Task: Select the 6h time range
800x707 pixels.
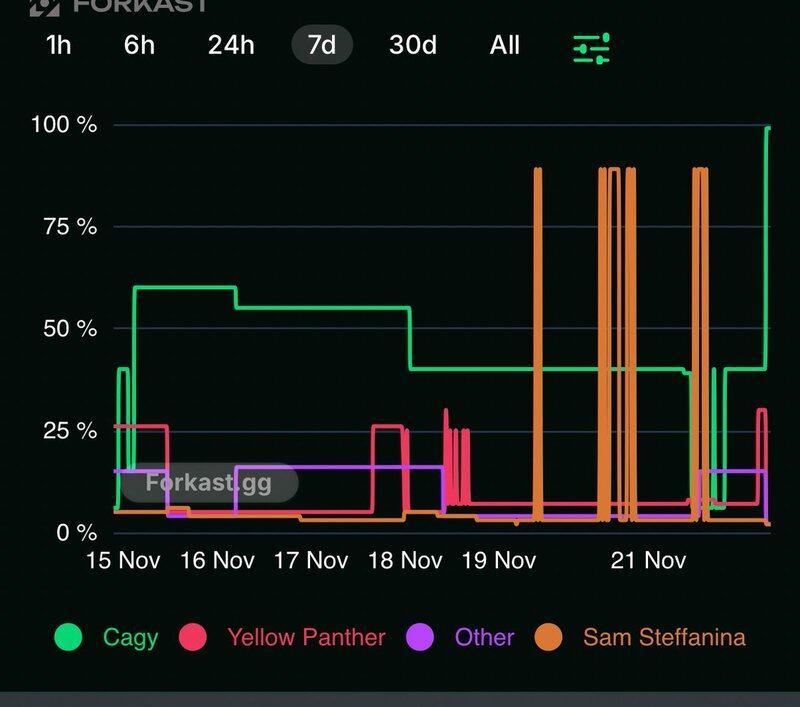Action: 139,46
